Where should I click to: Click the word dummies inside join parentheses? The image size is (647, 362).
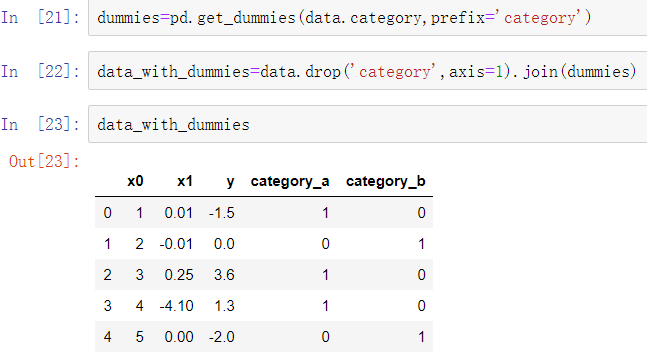(x=598, y=71)
